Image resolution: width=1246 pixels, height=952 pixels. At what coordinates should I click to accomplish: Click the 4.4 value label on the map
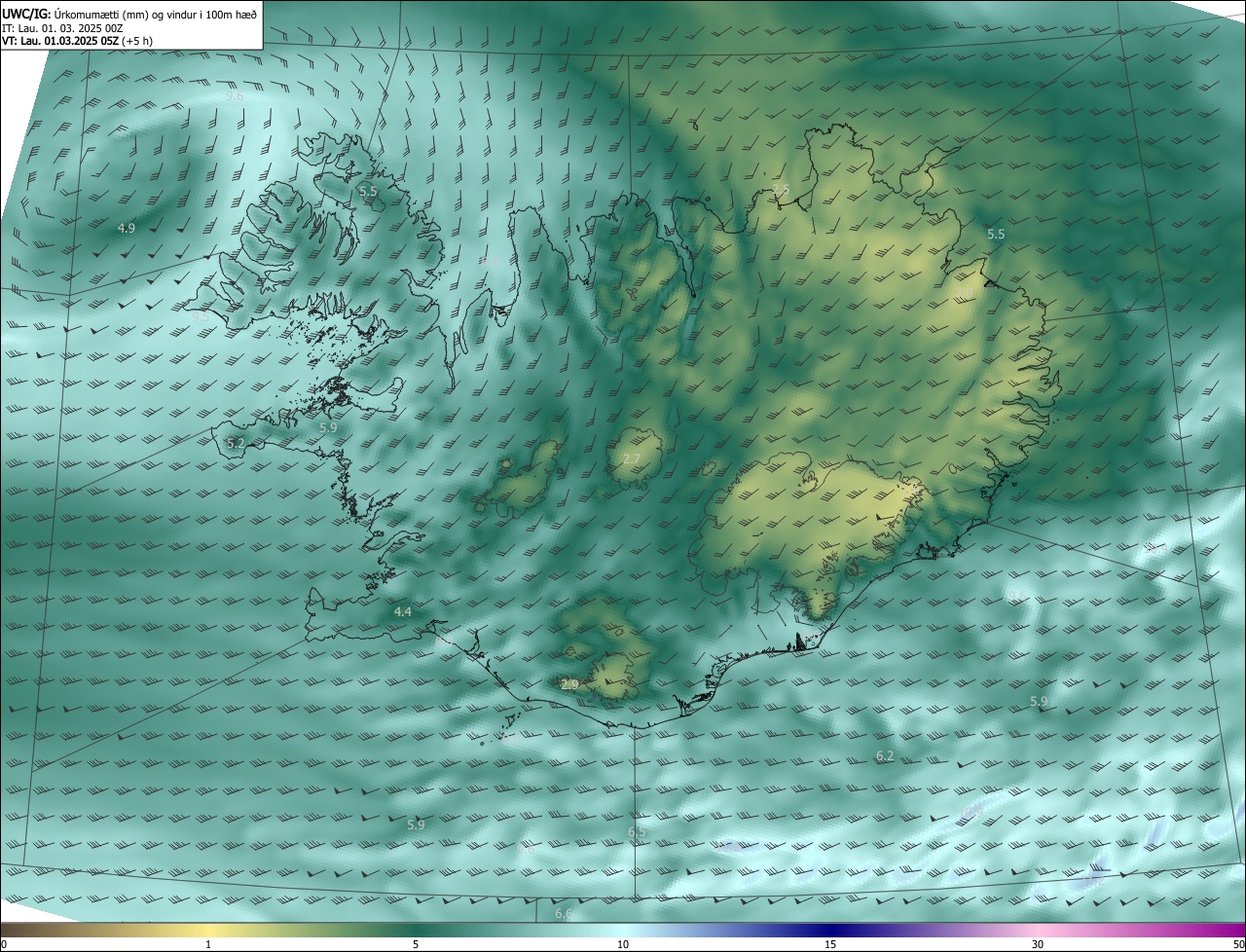(403, 612)
